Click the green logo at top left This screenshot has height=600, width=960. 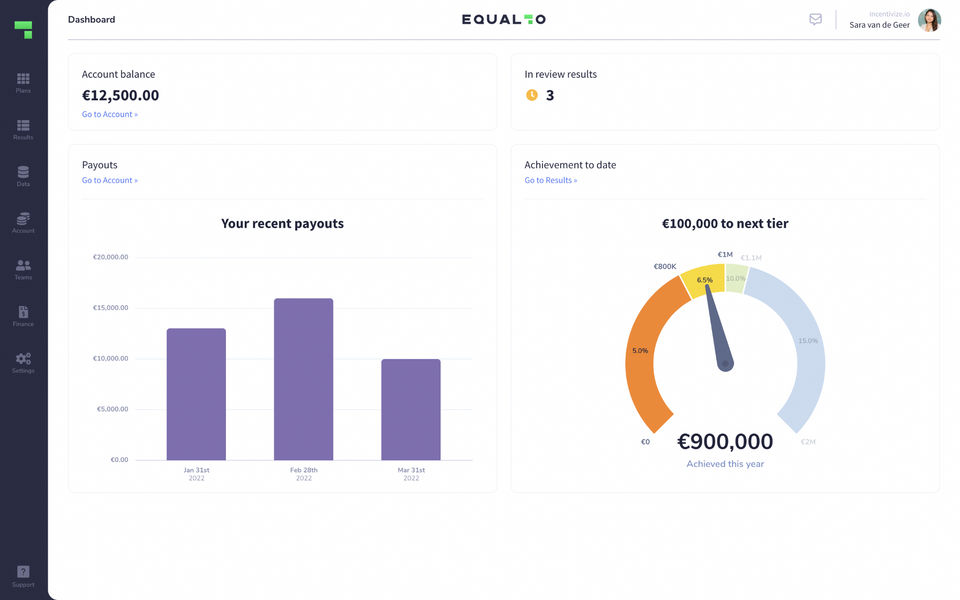[x=23, y=29]
